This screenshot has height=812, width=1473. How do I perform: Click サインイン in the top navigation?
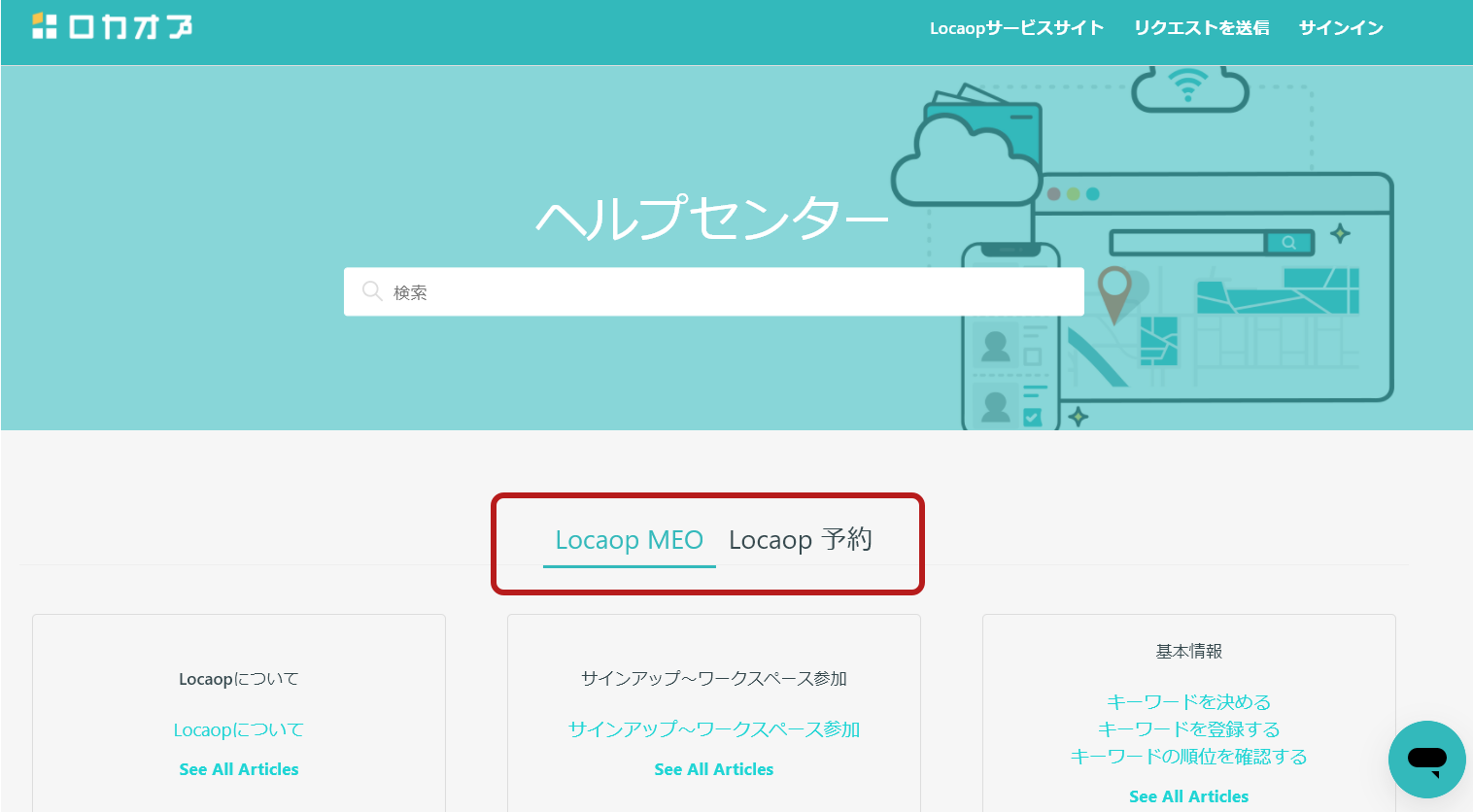(x=1341, y=28)
